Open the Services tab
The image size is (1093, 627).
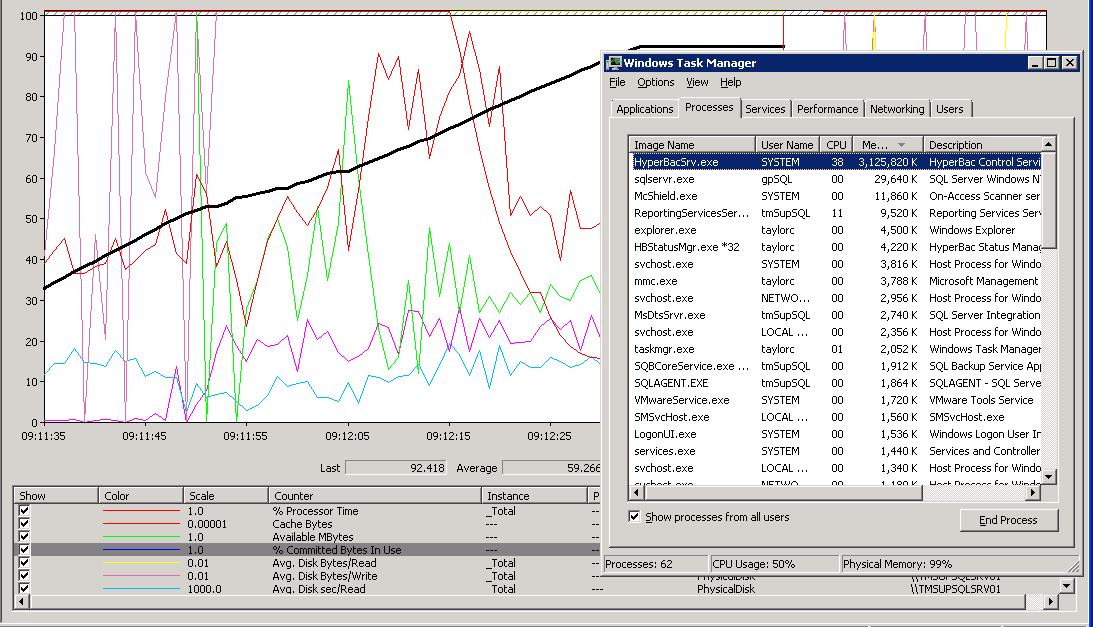765,109
